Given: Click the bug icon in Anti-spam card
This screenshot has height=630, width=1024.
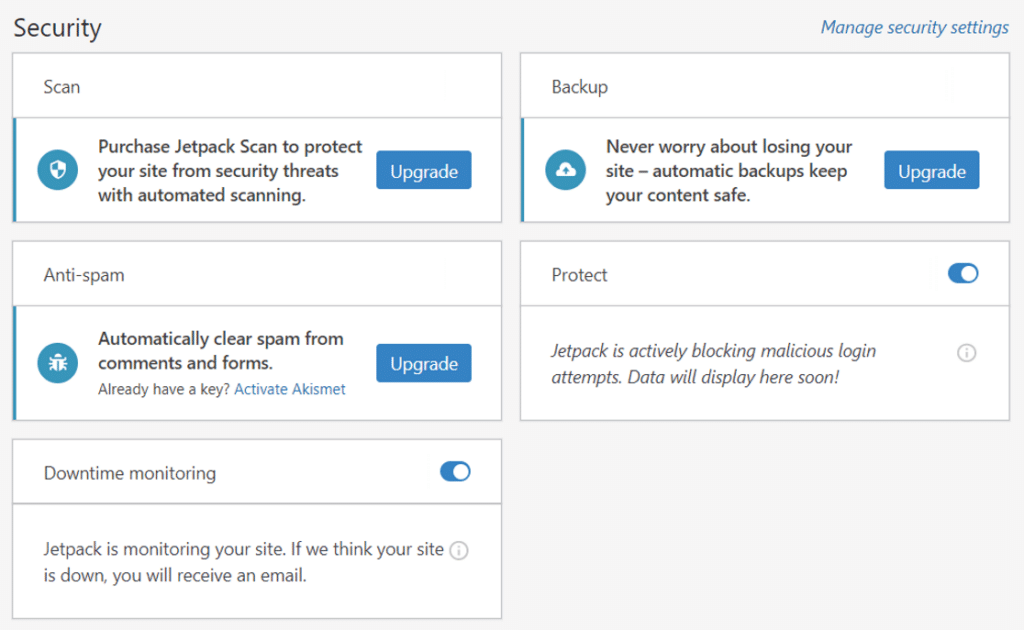Looking at the screenshot, I should coord(57,363).
